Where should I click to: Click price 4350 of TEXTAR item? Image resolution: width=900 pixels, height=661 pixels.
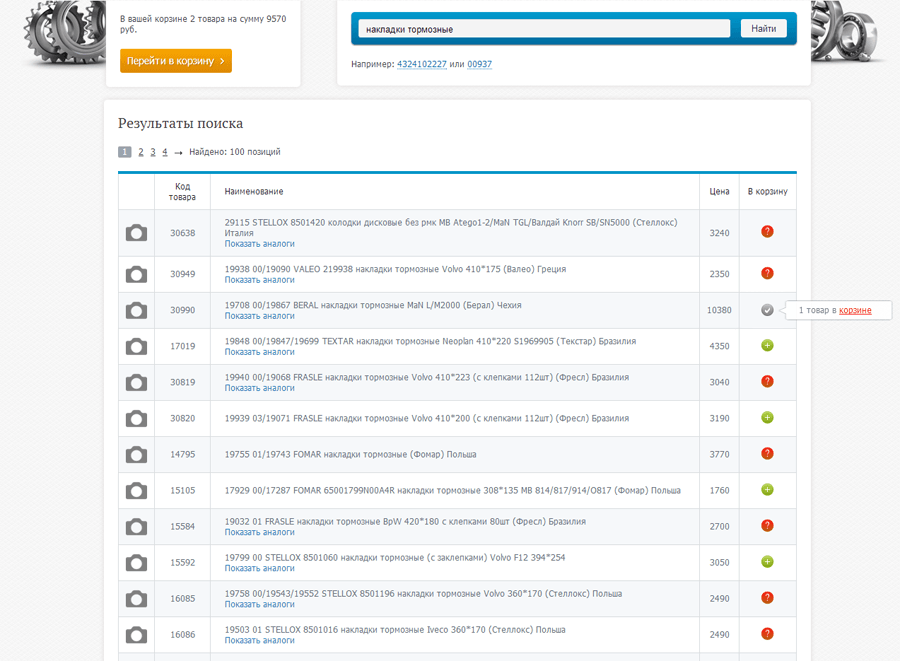pyautogui.click(x=719, y=347)
